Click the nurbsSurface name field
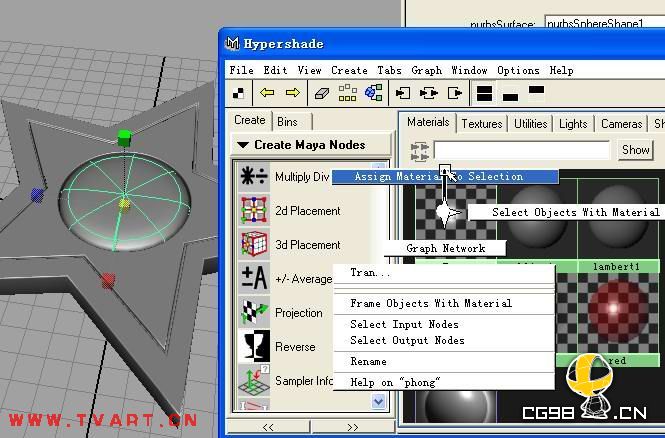Viewport: 665px width, 438px height. [605, 23]
